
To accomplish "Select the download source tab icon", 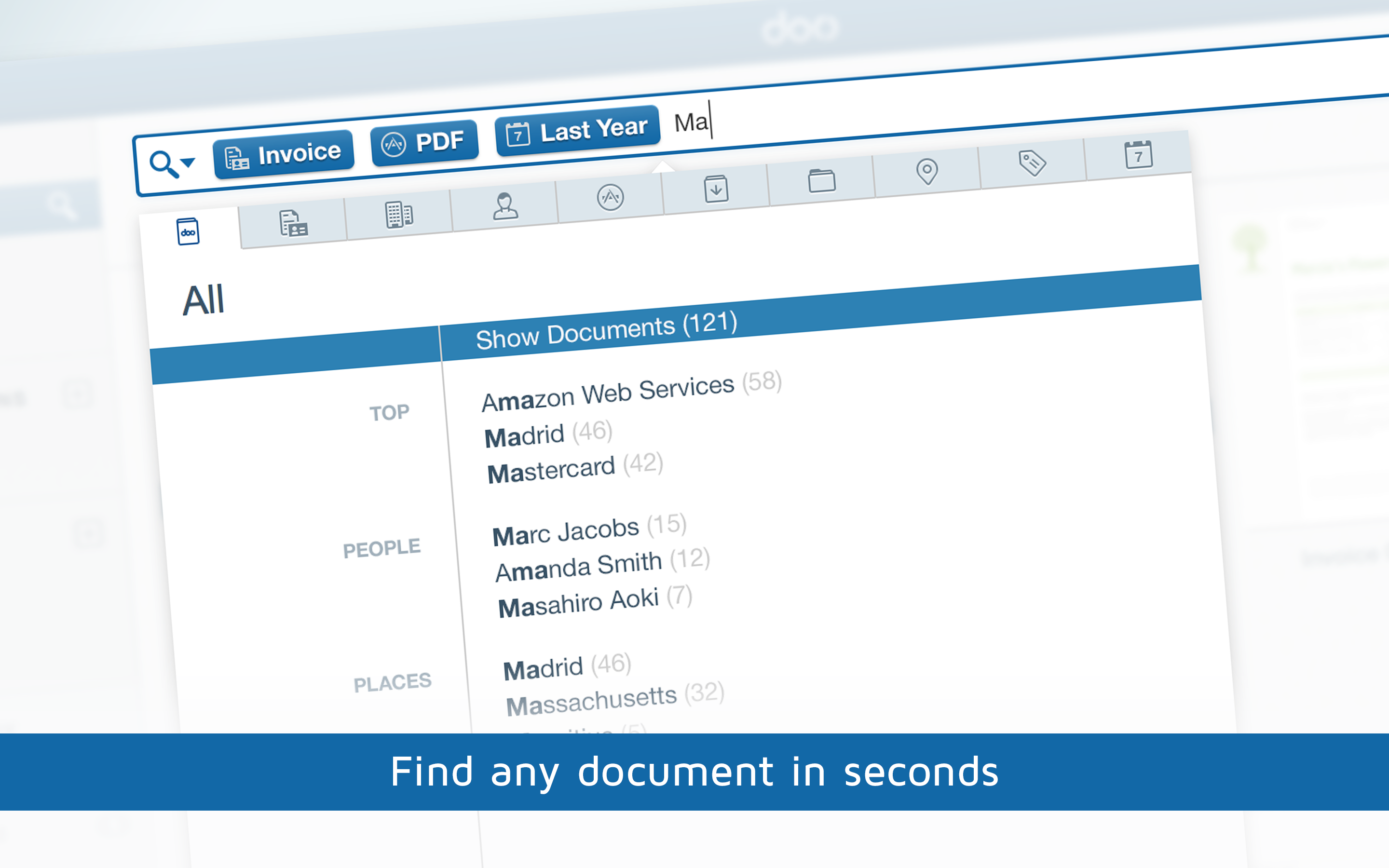I will point(716,189).
